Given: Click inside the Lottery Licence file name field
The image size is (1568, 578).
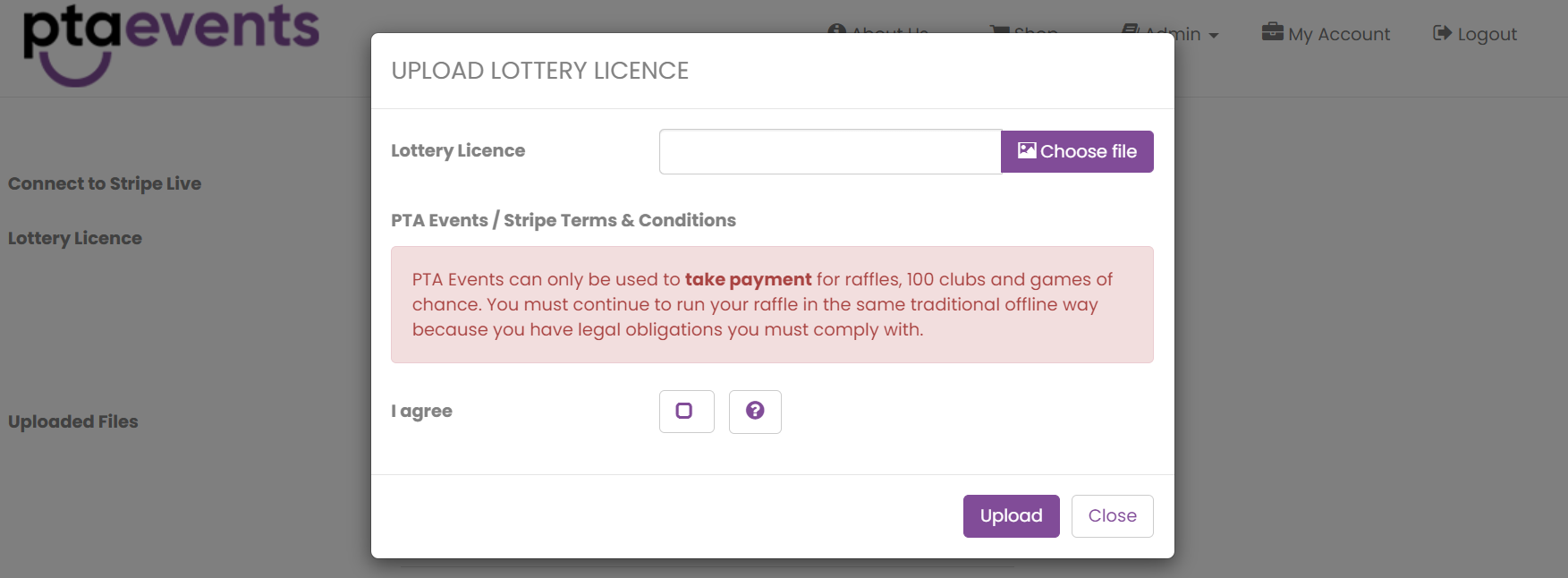Looking at the screenshot, I should click(829, 150).
